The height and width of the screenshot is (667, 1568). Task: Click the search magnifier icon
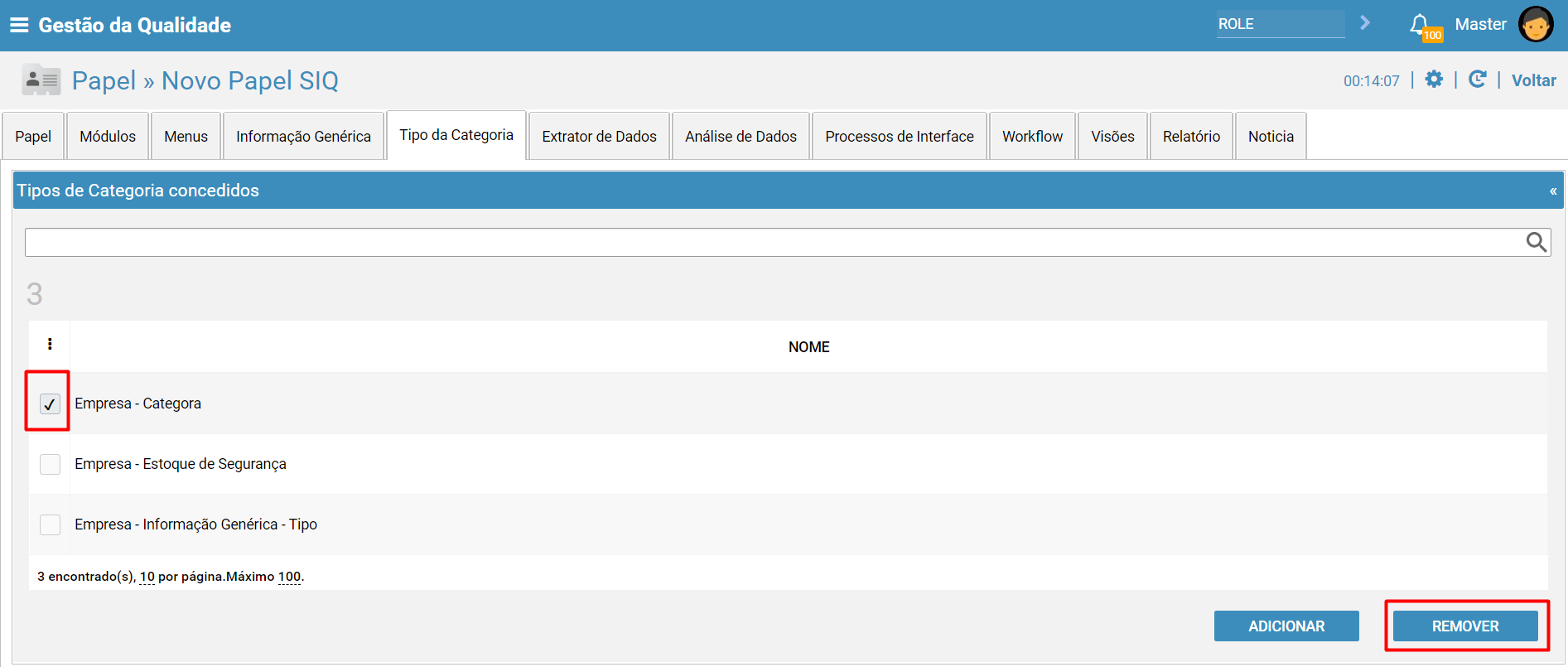[1537, 242]
